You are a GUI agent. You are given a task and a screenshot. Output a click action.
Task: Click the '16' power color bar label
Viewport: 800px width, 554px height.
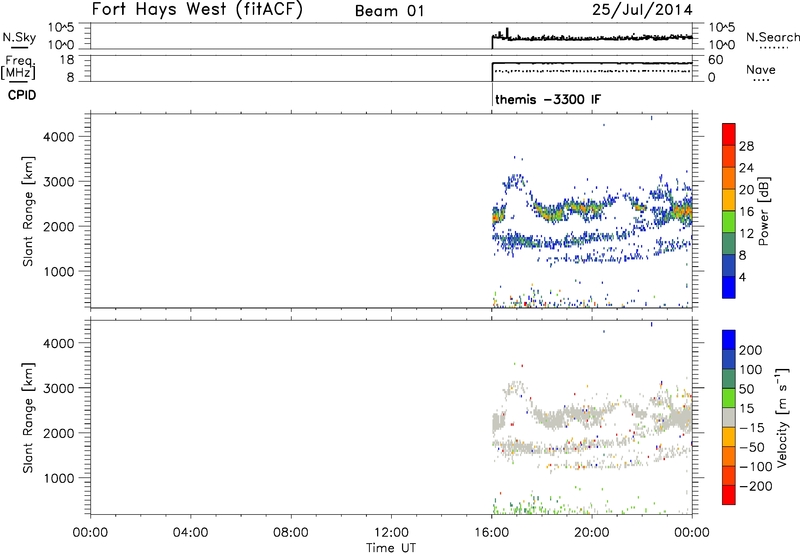pyautogui.click(x=746, y=212)
